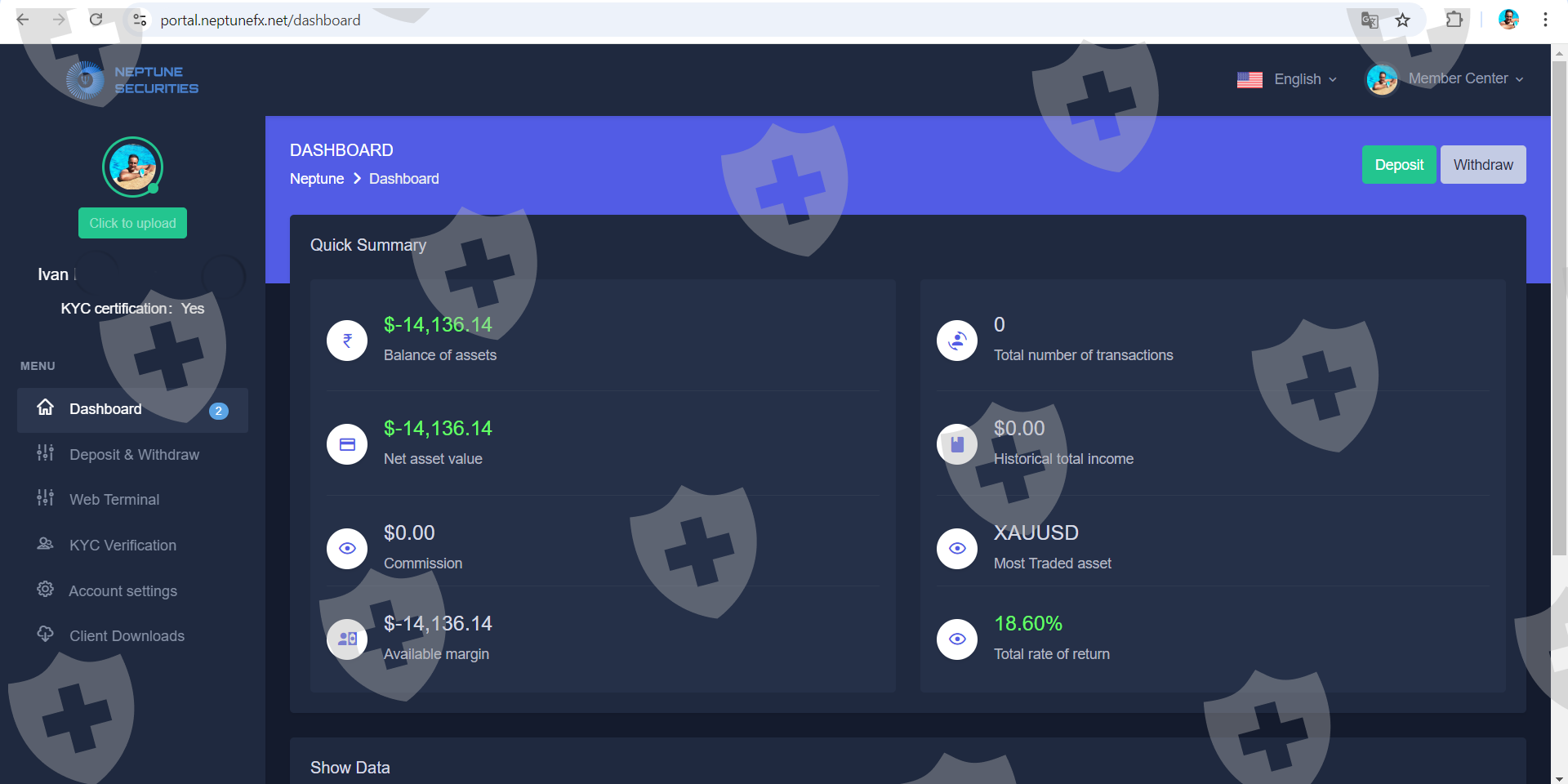Open Deposit & Withdraw from the sidebar
The height and width of the screenshot is (784, 1568).
pos(134,455)
